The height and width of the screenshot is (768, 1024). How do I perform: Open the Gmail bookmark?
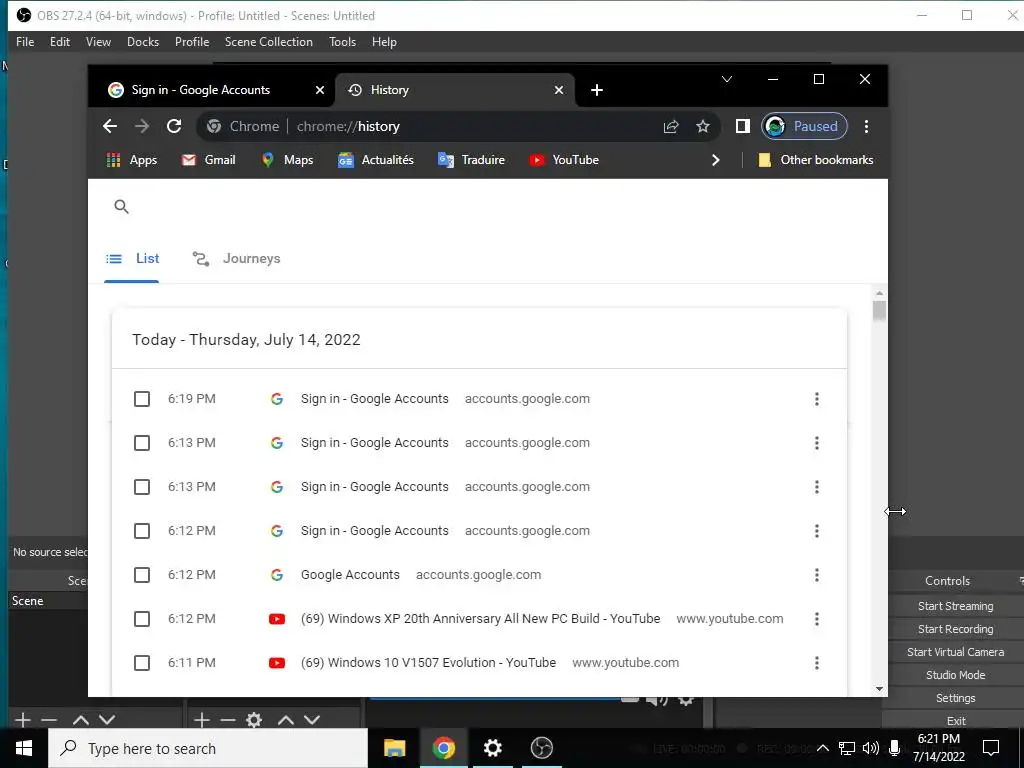[208, 160]
